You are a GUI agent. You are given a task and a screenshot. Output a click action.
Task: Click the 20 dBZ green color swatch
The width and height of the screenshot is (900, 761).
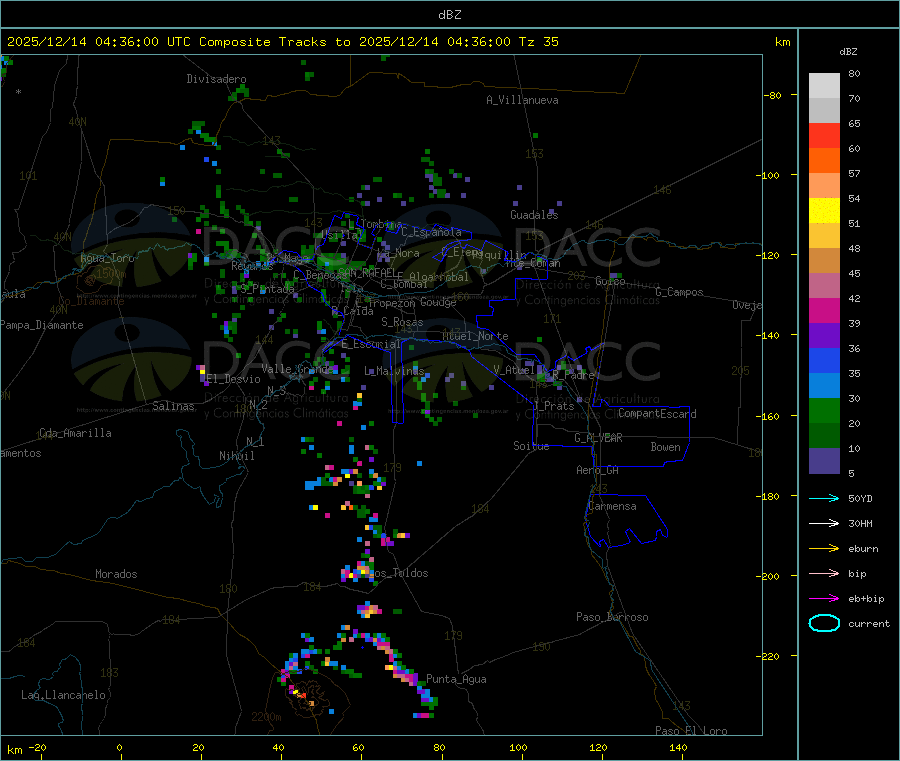tap(824, 410)
